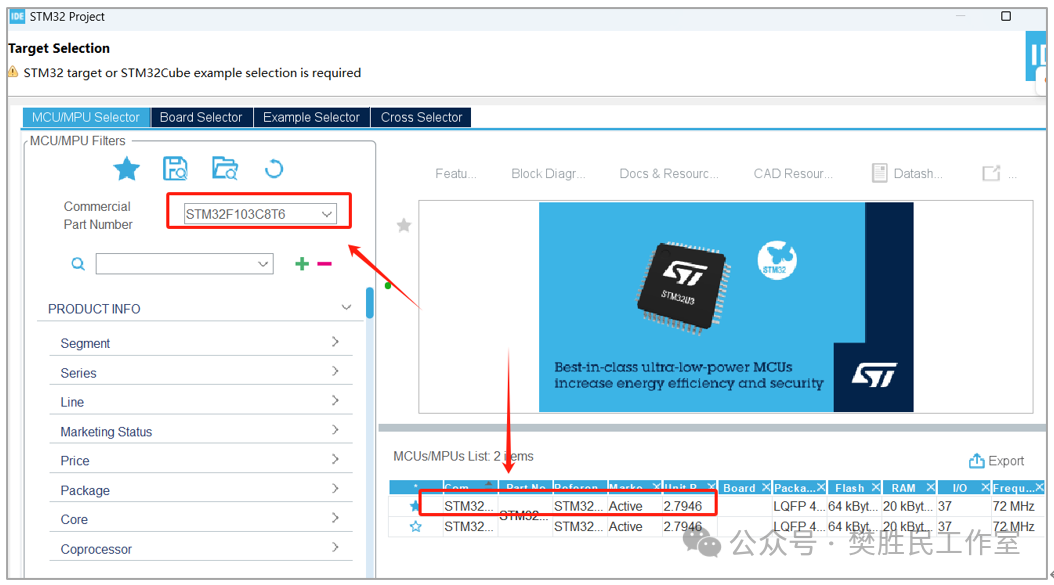Click the STM32 IDE icon in the title bar
Screen dimensions: 1054x585
[17, 16]
